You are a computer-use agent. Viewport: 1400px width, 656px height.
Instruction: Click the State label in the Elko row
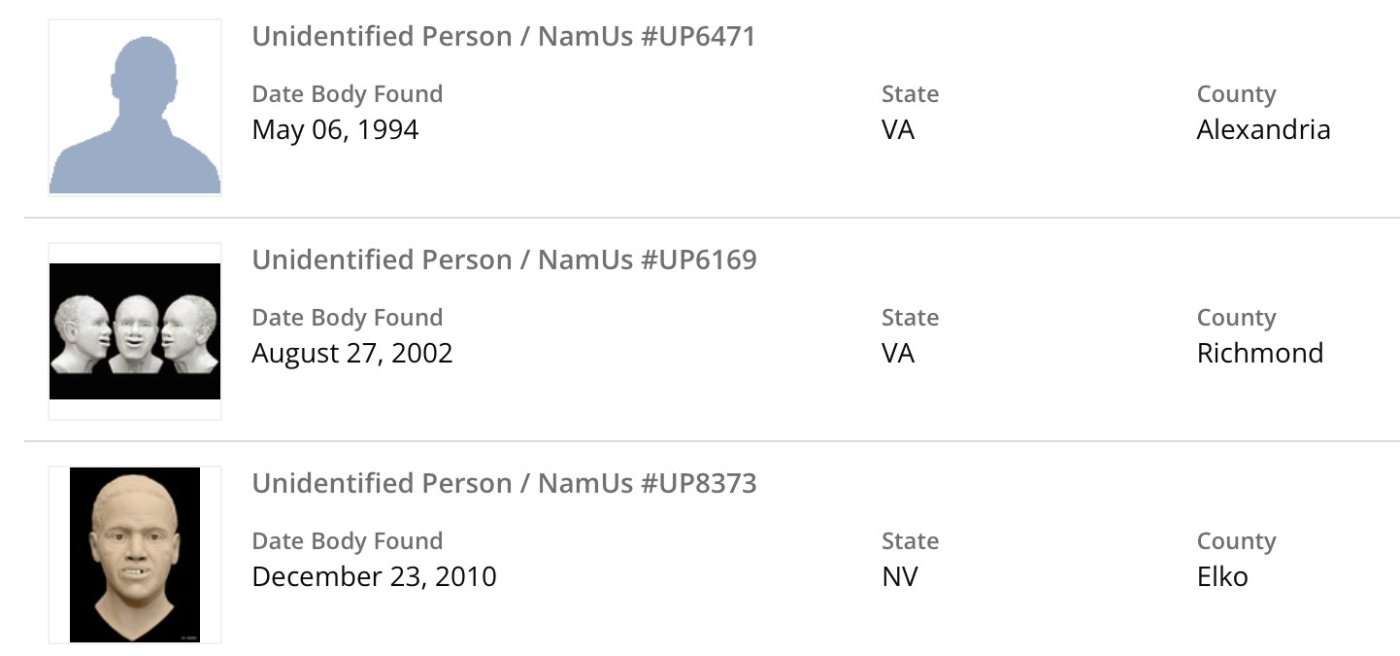point(910,541)
